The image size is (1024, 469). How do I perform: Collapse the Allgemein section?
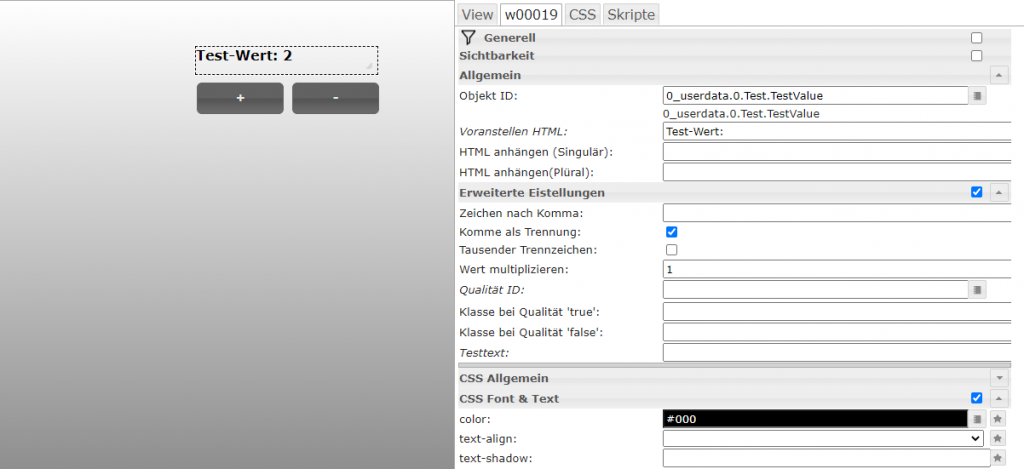[998, 75]
